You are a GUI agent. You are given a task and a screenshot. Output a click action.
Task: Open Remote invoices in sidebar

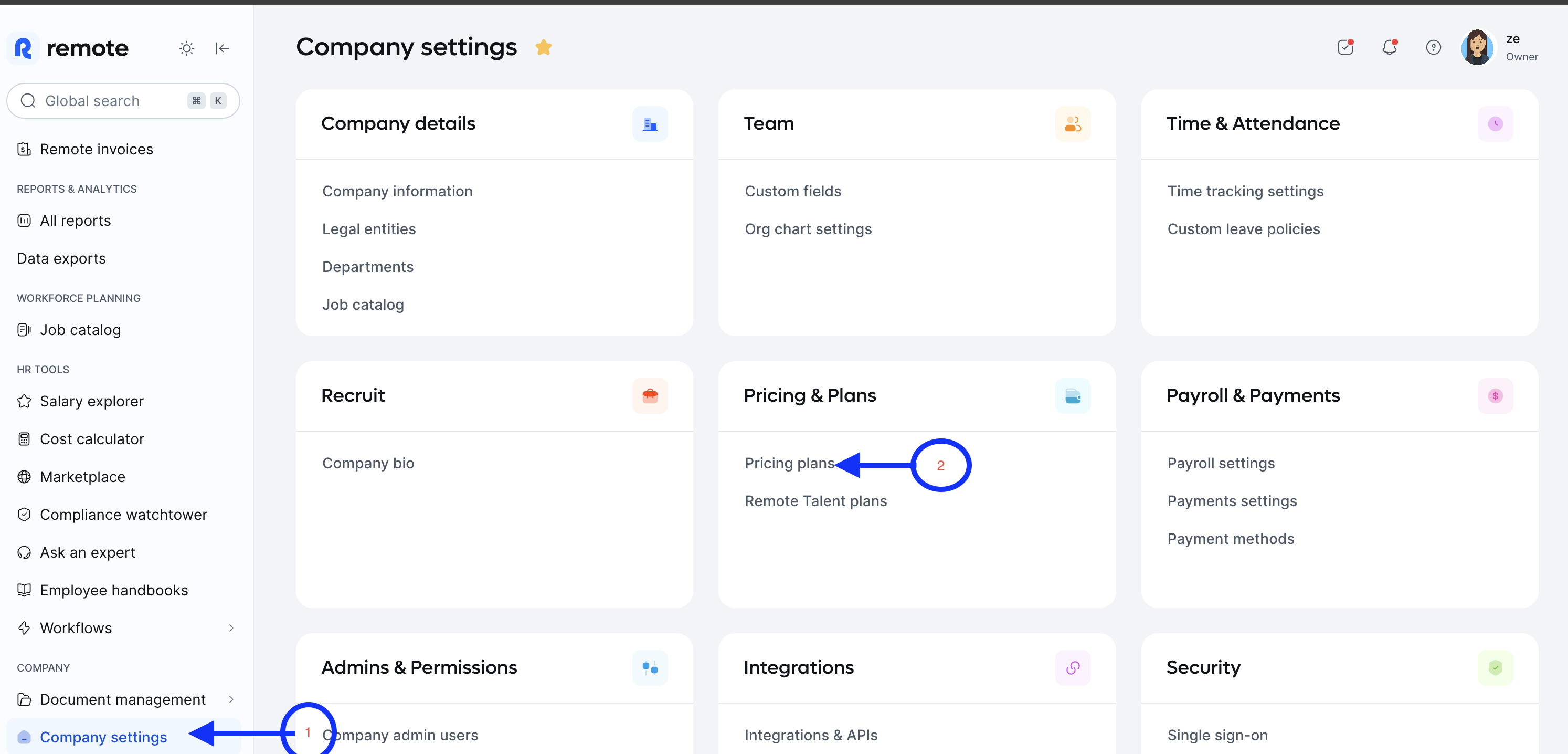(x=96, y=149)
